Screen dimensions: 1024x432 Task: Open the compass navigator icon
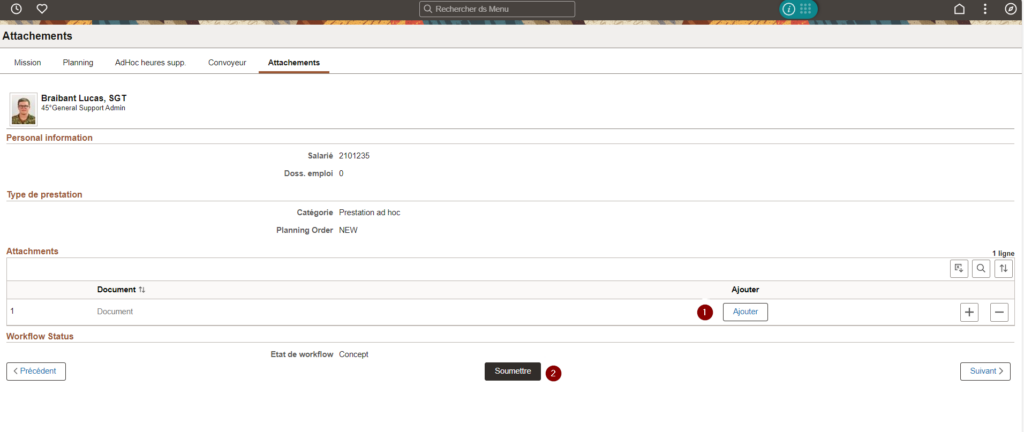point(1010,9)
